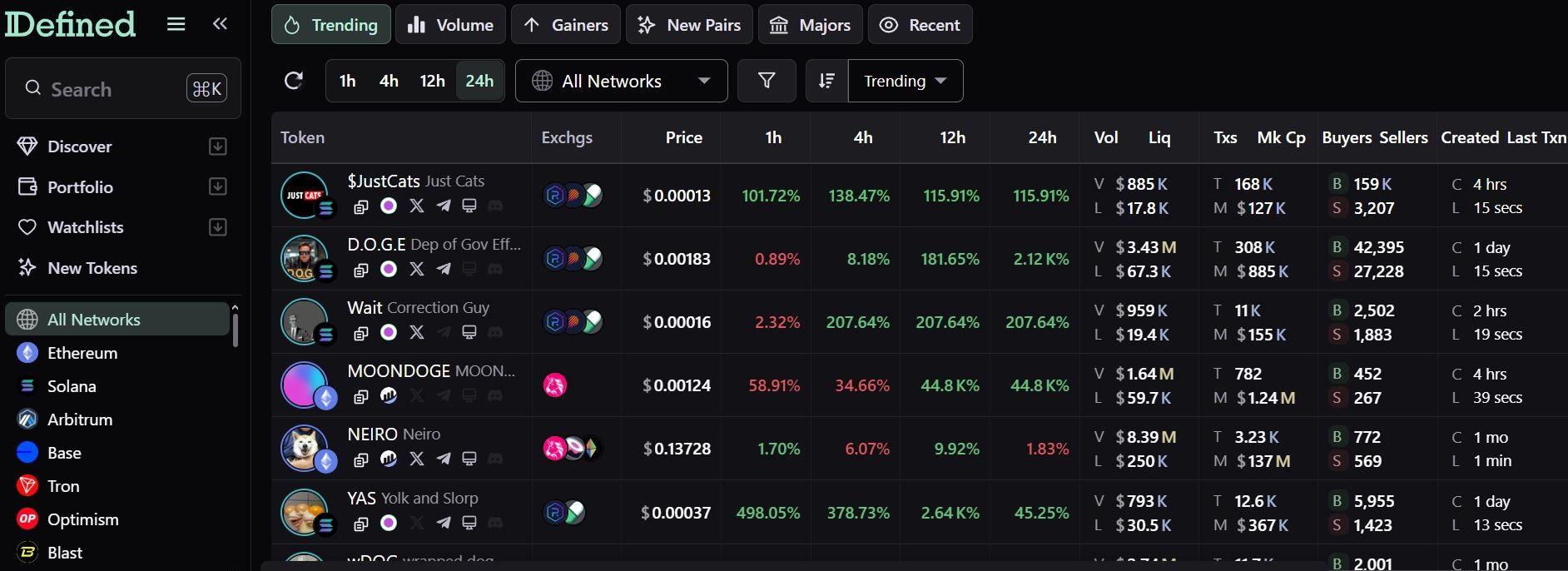The image size is (1568, 571).
Task: Open the Gainers tab
Action: (x=566, y=24)
